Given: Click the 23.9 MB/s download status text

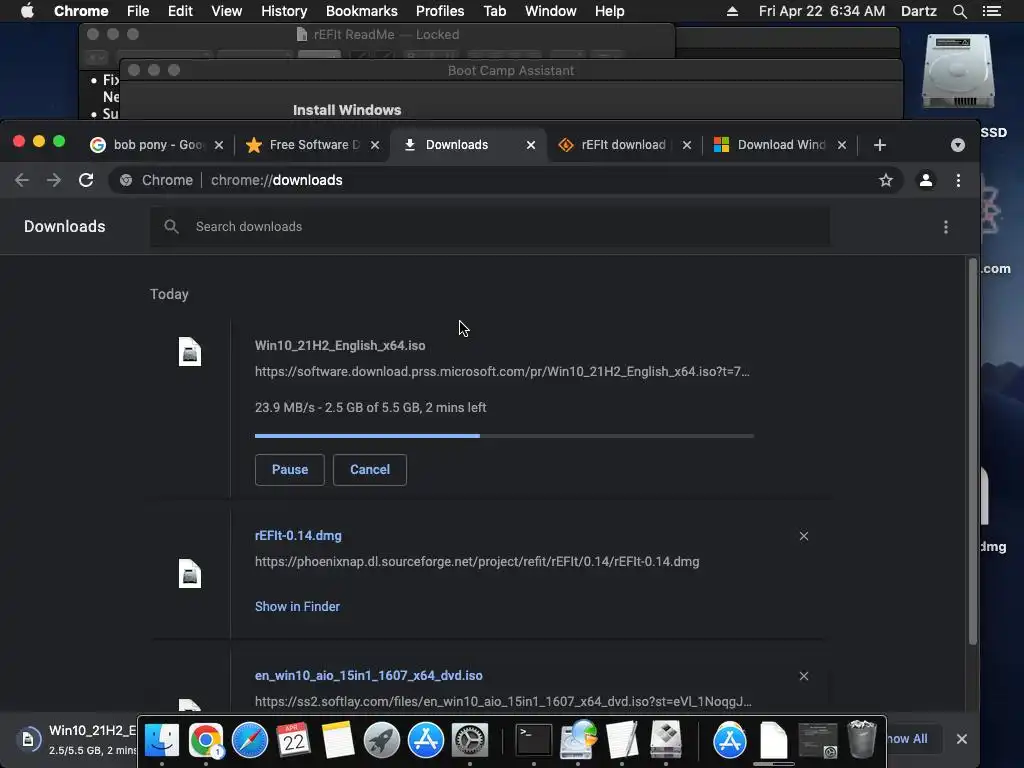Looking at the screenshot, I should tap(370, 408).
